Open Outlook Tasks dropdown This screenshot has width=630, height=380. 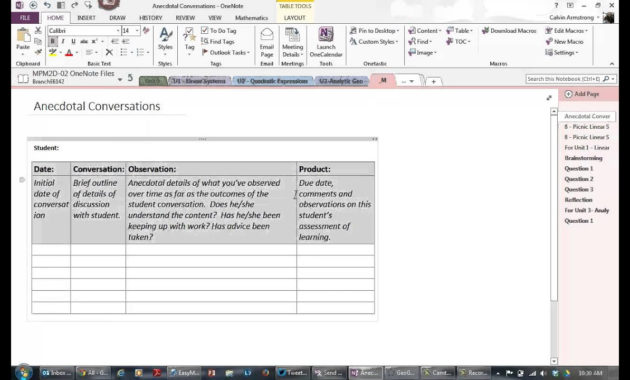click(225, 52)
